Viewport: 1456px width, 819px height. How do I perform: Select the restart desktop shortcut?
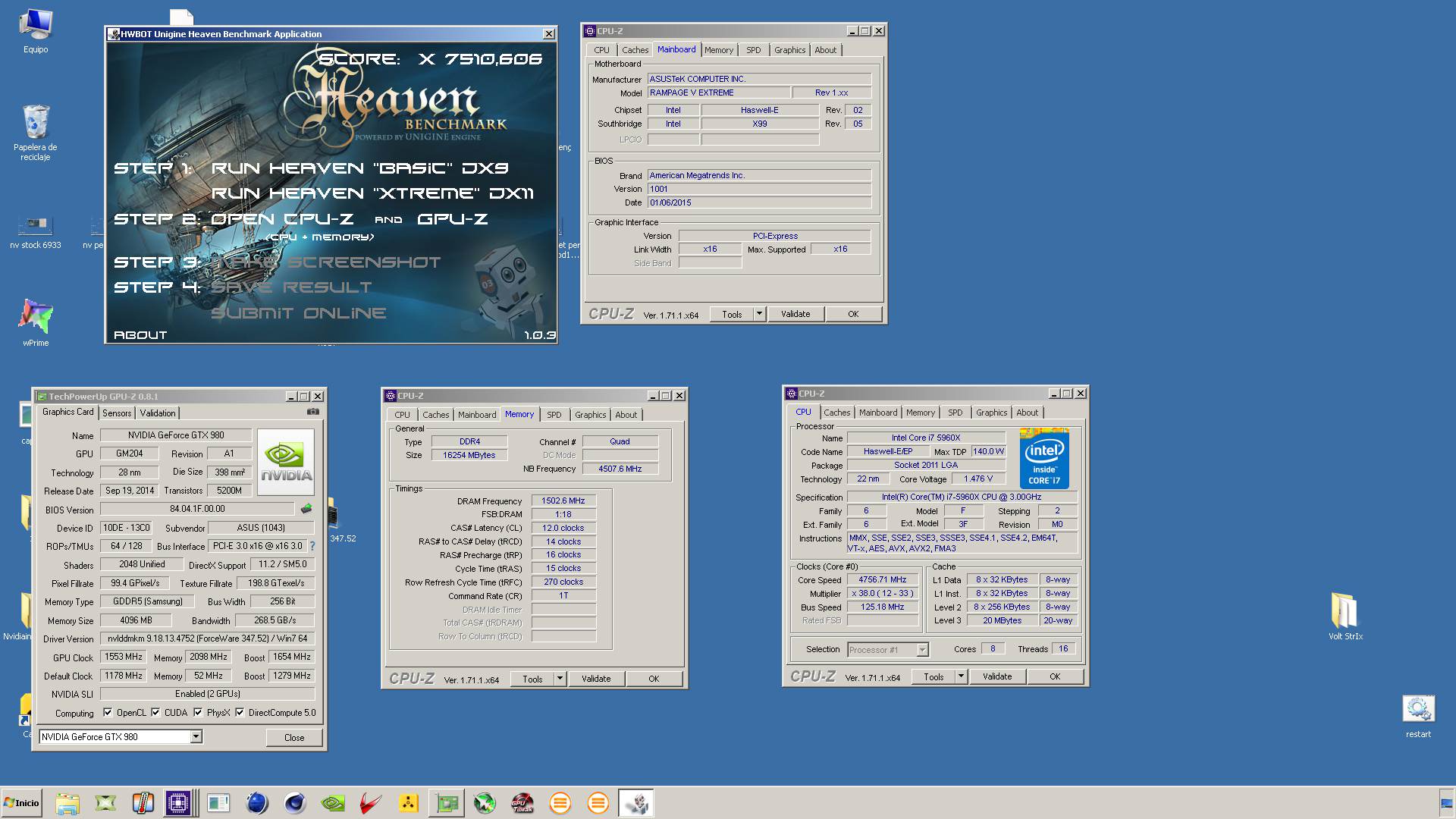(x=1418, y=717)
